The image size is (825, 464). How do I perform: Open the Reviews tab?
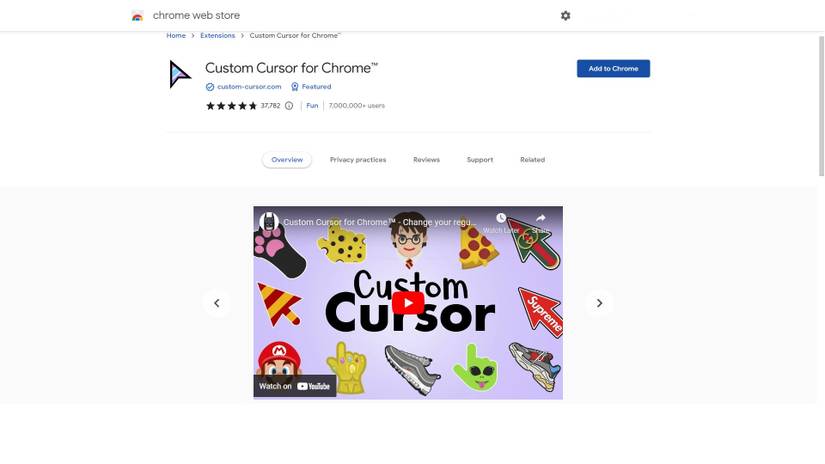426,159
